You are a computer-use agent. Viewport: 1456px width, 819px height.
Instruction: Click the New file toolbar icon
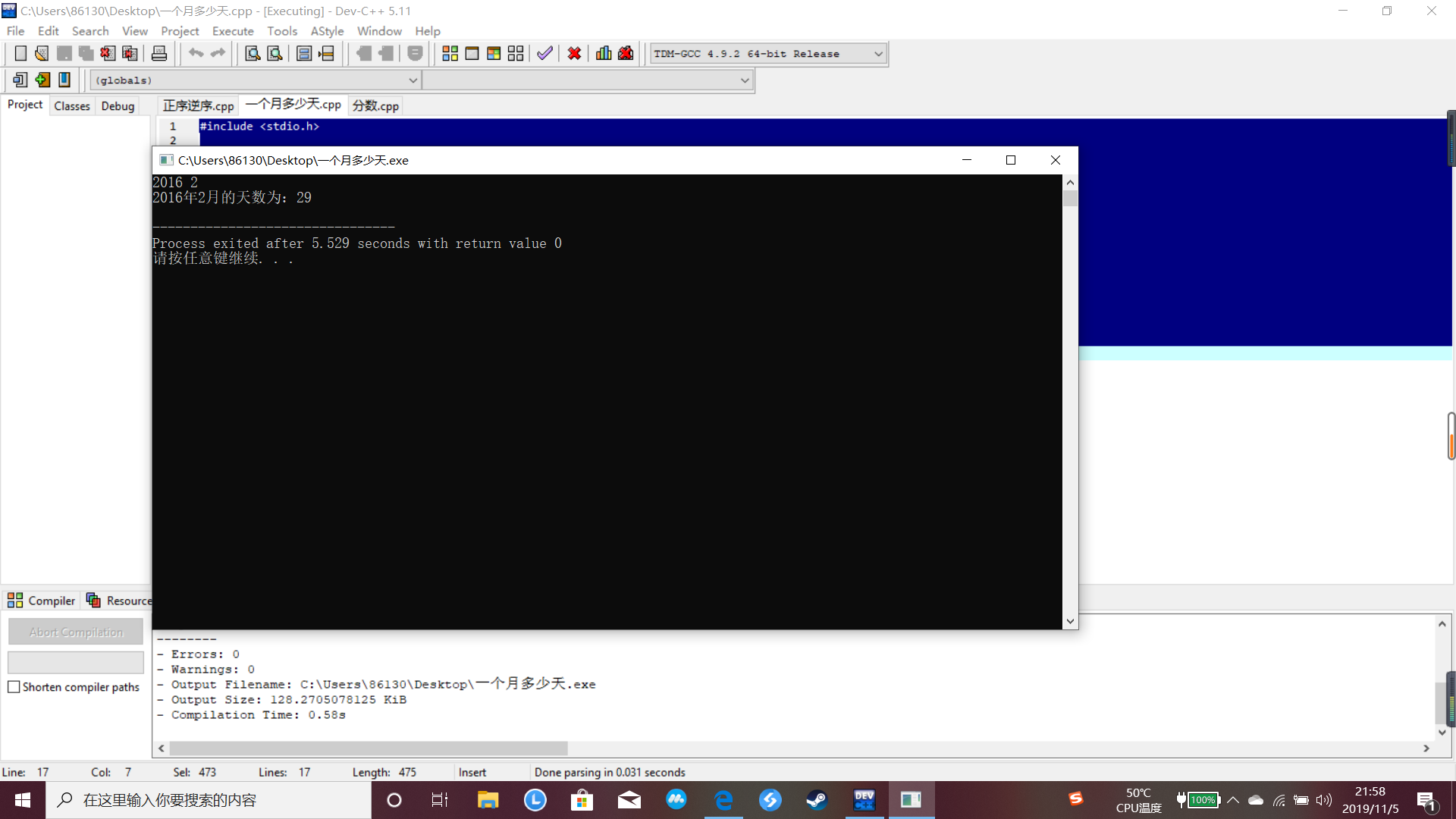(x=20, y=54)
